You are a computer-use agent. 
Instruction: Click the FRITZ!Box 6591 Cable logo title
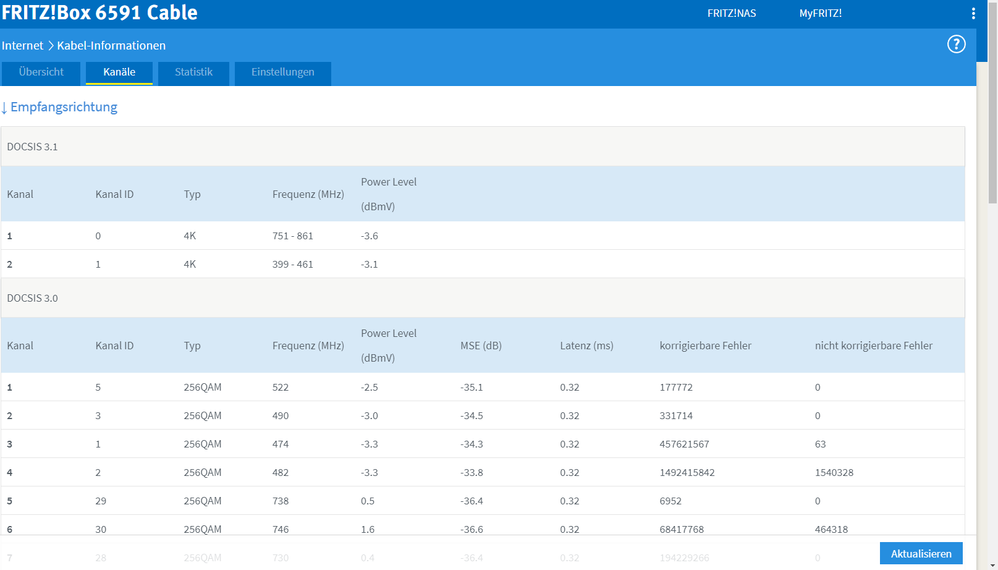point(100,14)
